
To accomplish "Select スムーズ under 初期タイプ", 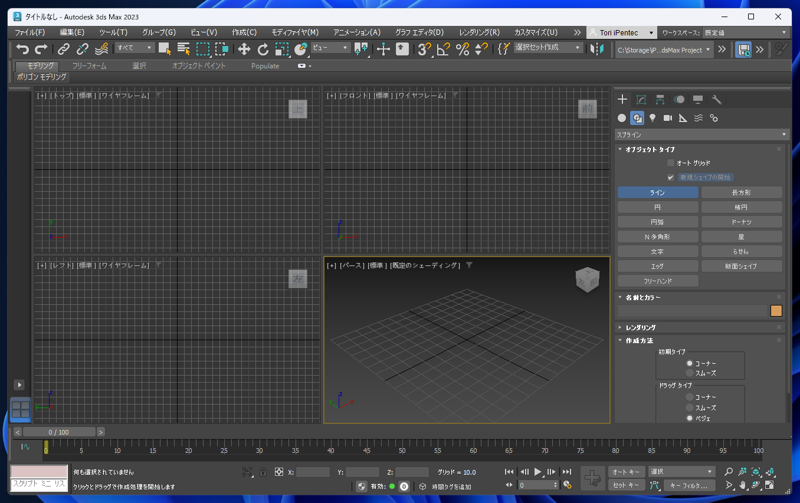I will [x=690, y=373].
